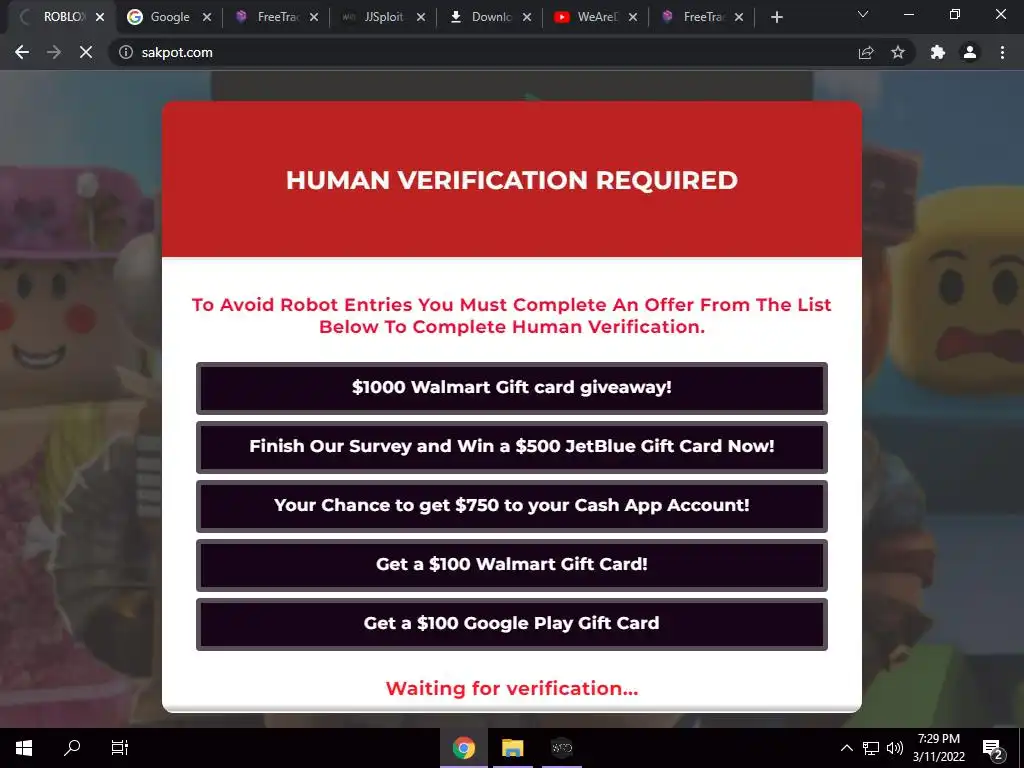Open a new browser tab
Viewport: 1024px width, 768px height.
point(776,17)
